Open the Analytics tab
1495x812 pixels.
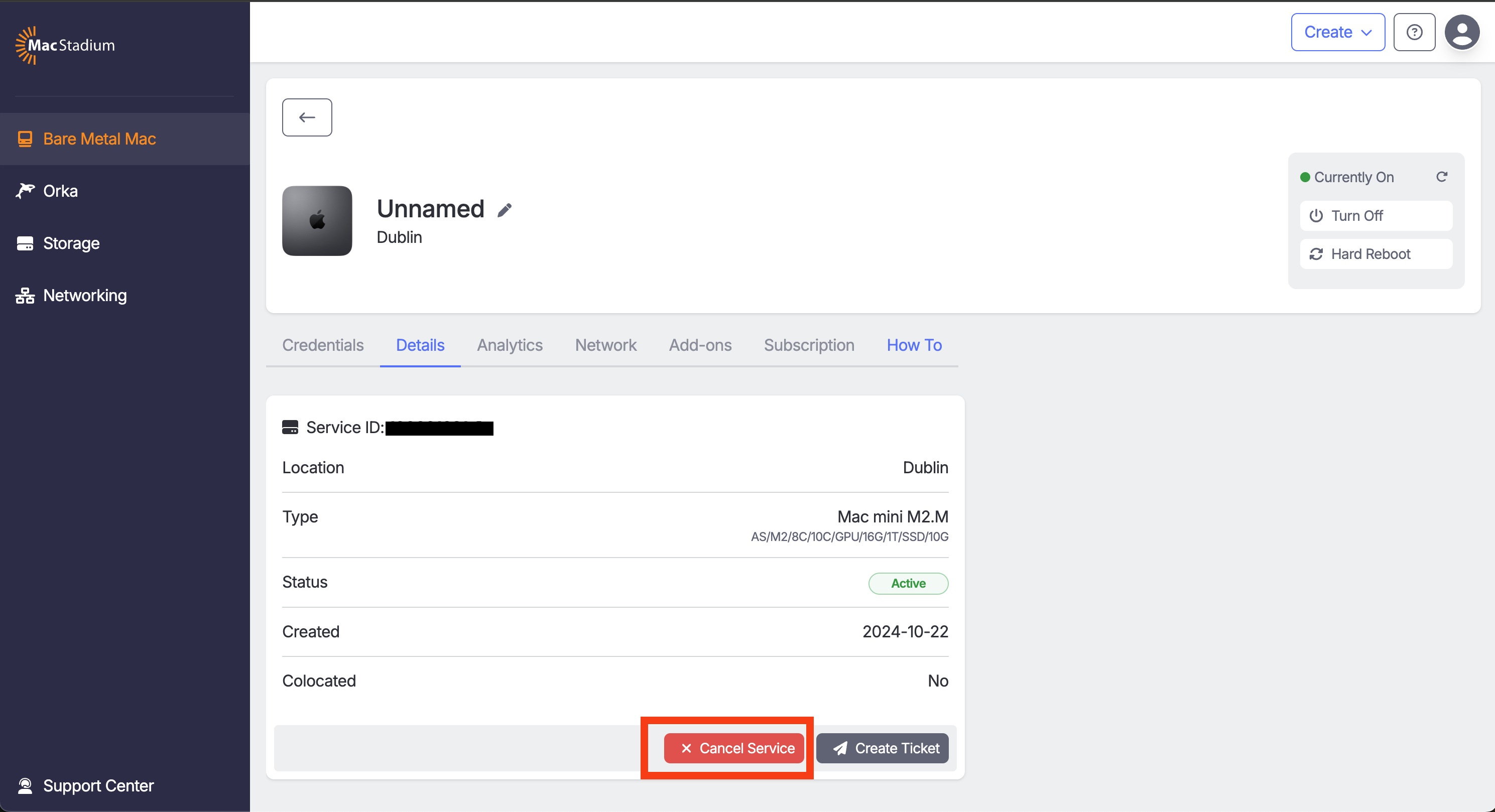click(x=510, y=345)
